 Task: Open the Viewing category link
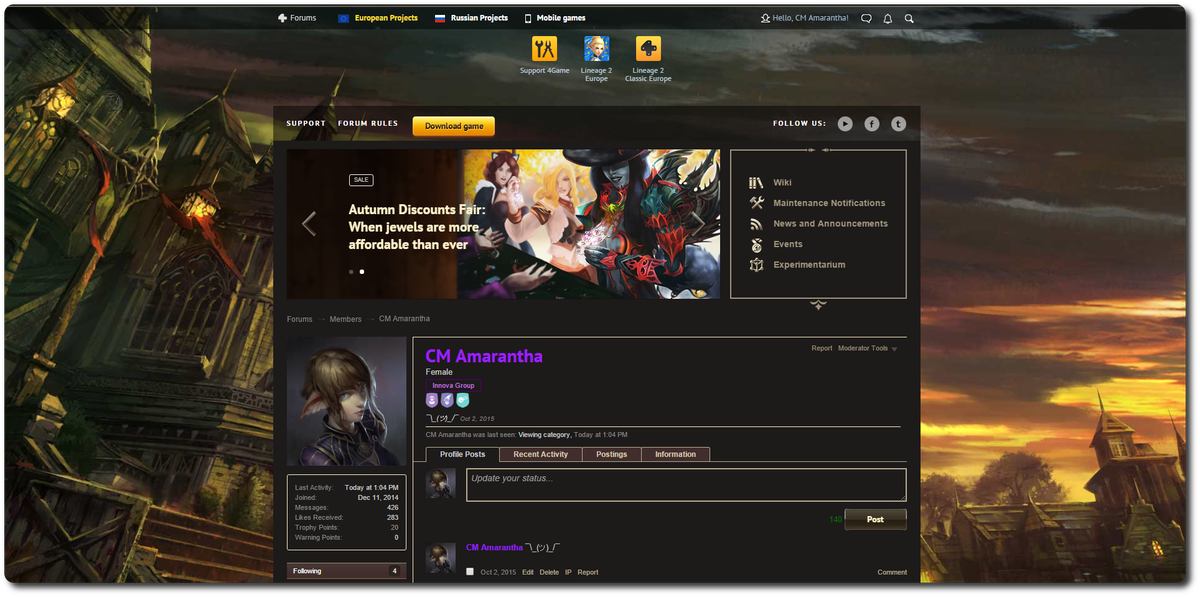coord(544,435)
